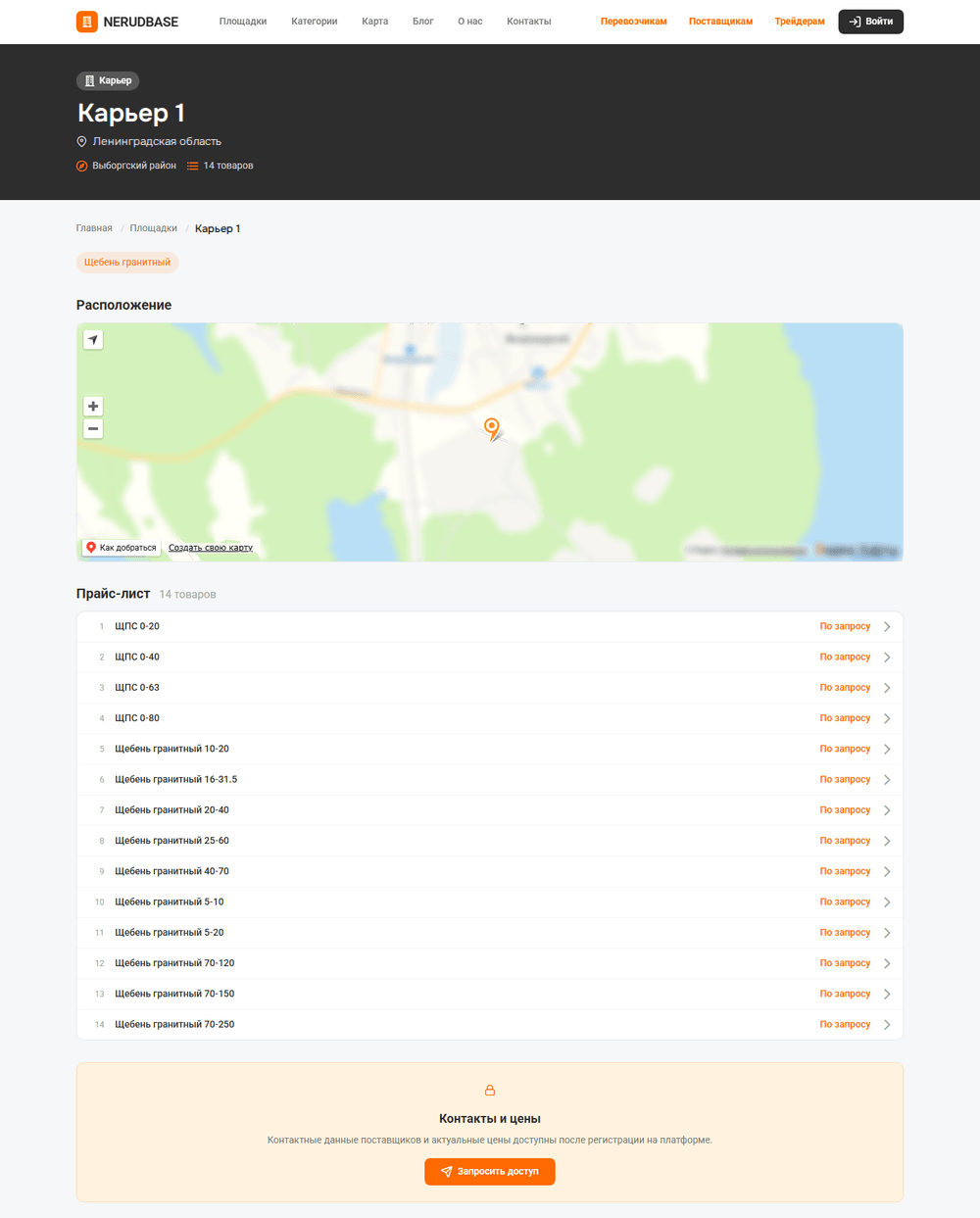
Task: Expand the Щебень гранитный 10-20 chevron
Action: pos(887,749)
